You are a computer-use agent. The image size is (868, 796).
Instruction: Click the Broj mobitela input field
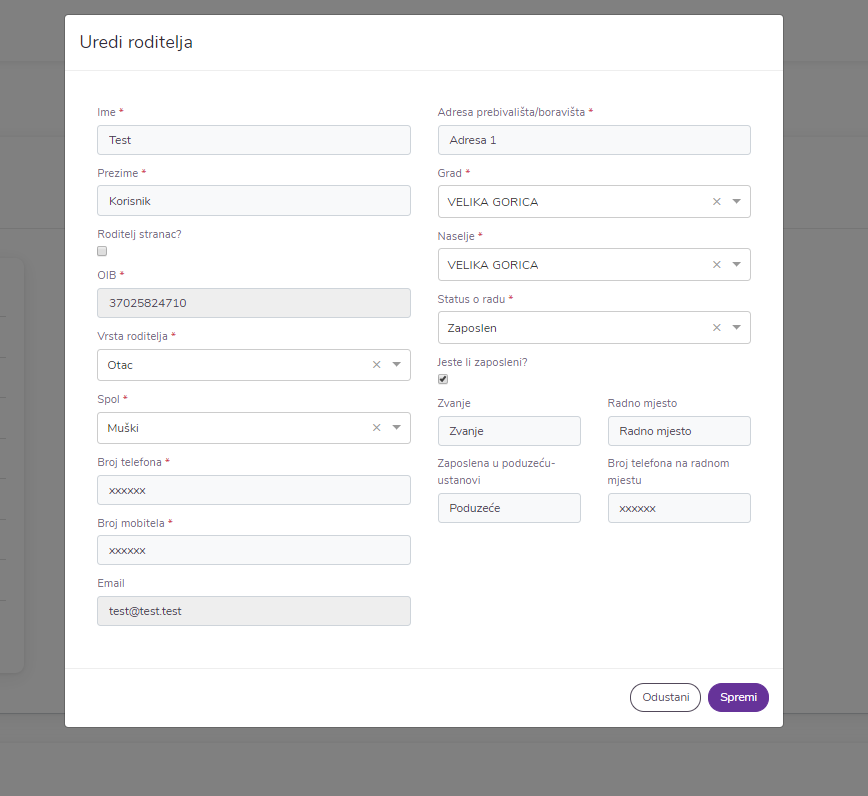click(x=253, y=550)
